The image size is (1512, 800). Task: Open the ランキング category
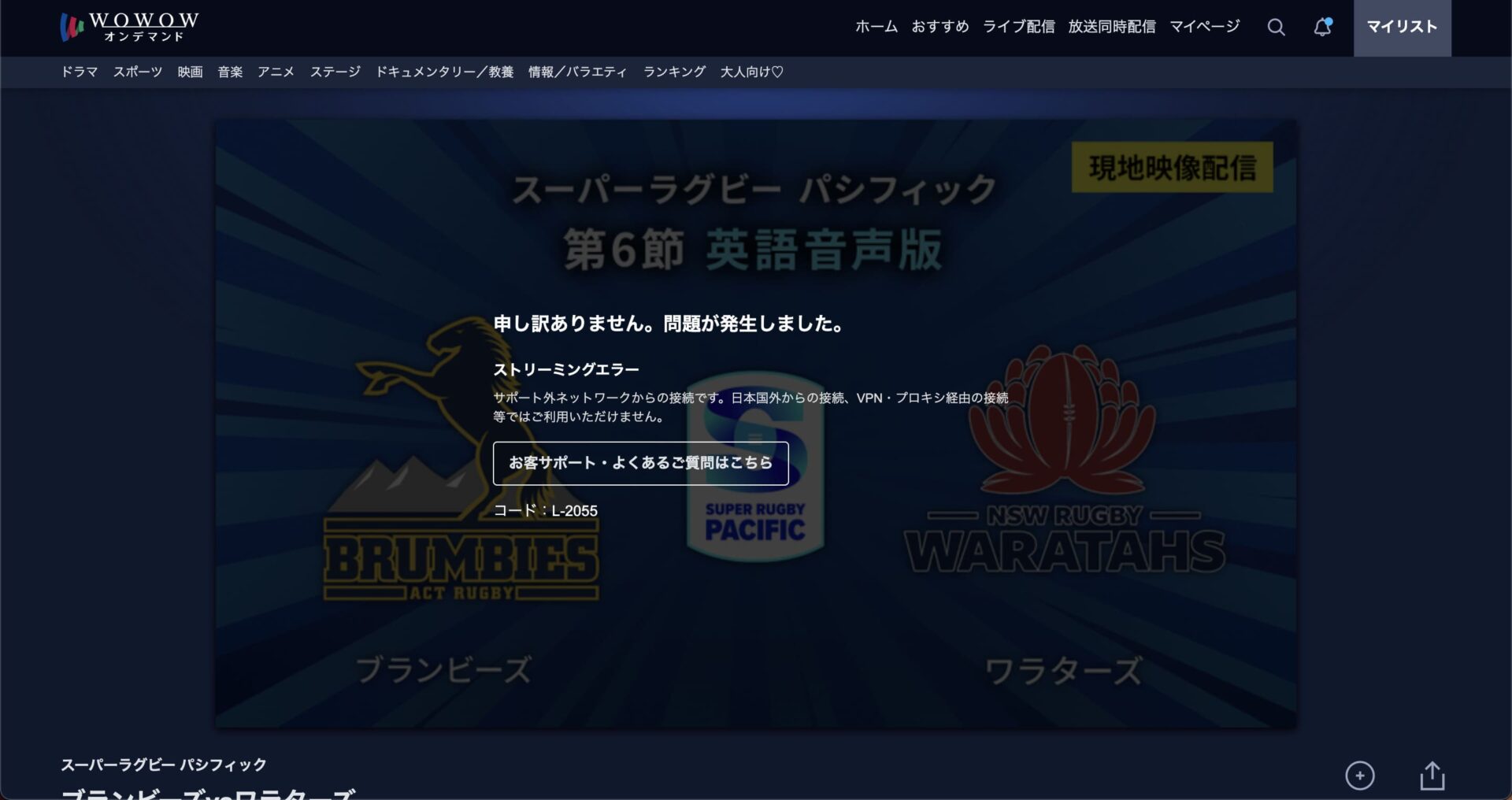click(x=673, y=72)
